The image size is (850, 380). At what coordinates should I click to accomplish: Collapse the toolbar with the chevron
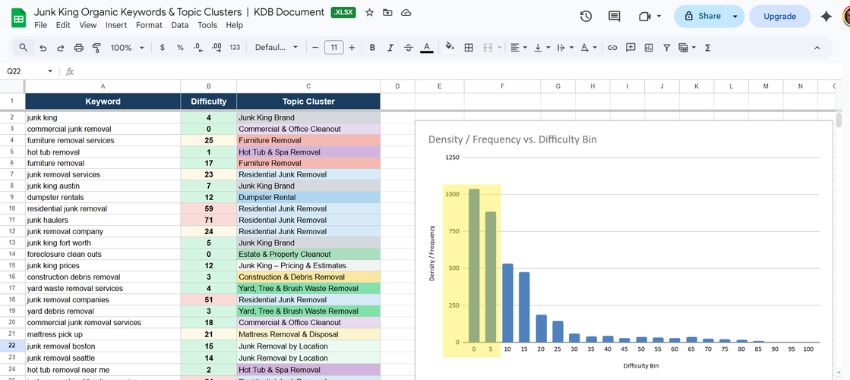click(x=817, y=48)
